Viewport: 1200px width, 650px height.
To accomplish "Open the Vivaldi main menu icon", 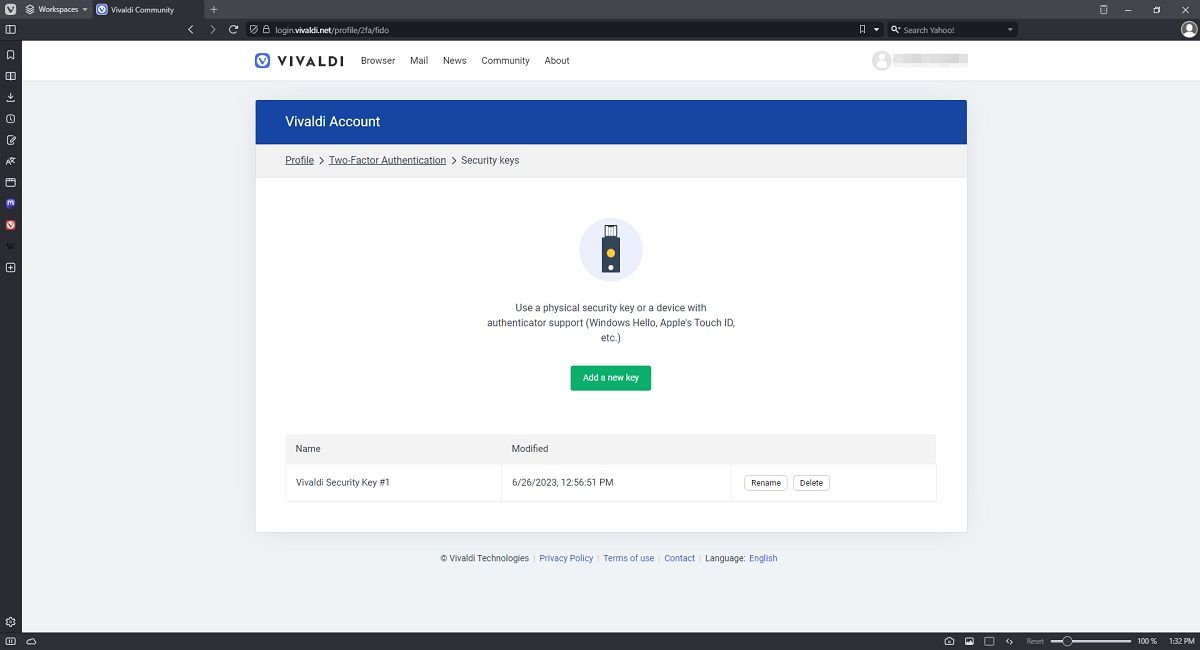I will pyautogui.click(x=10, y=9).
